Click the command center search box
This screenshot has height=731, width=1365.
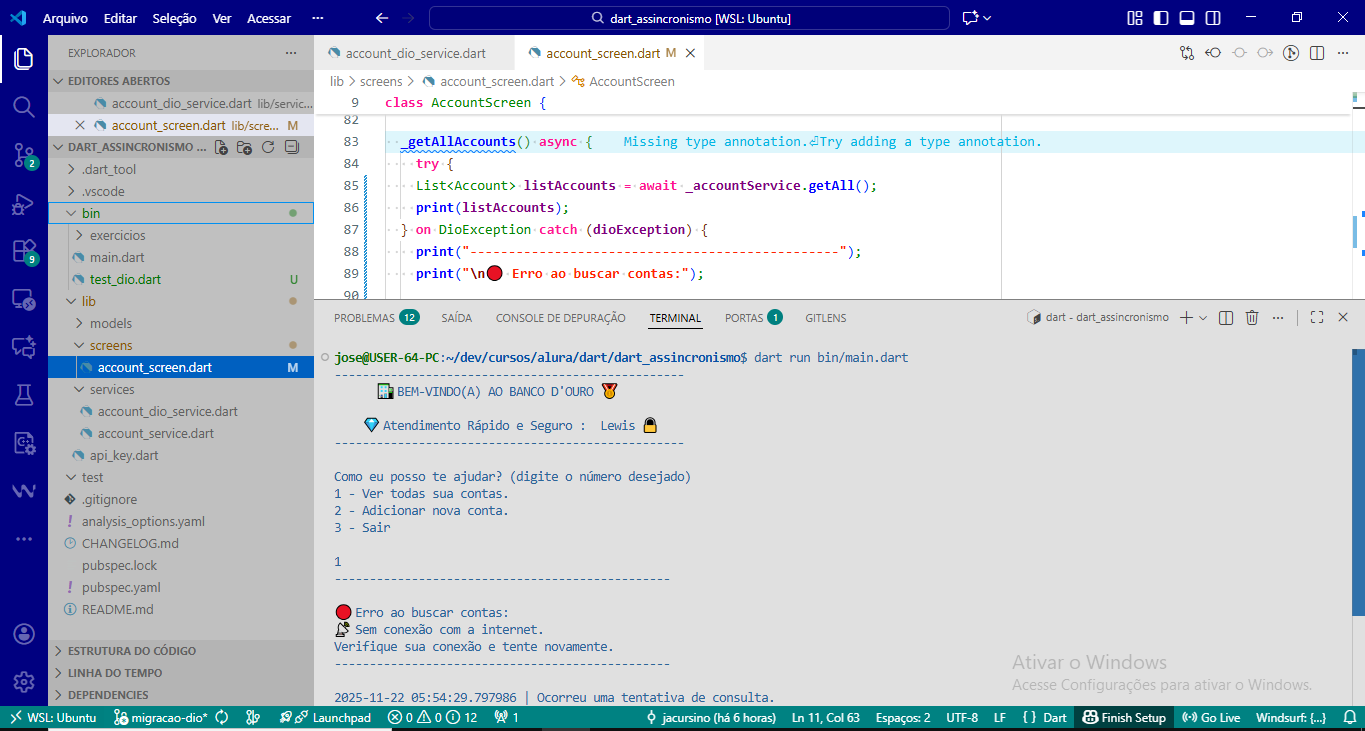(689, 18)
